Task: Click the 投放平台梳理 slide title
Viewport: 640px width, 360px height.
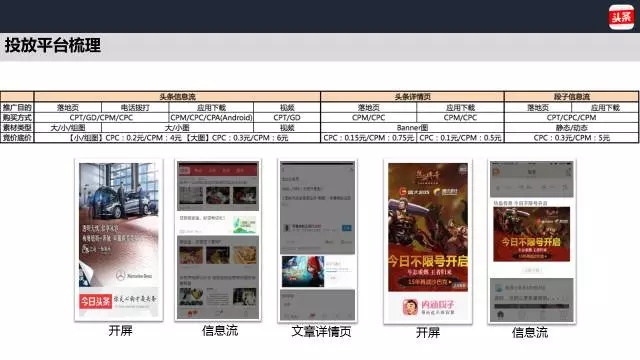Action: point(53,45)
